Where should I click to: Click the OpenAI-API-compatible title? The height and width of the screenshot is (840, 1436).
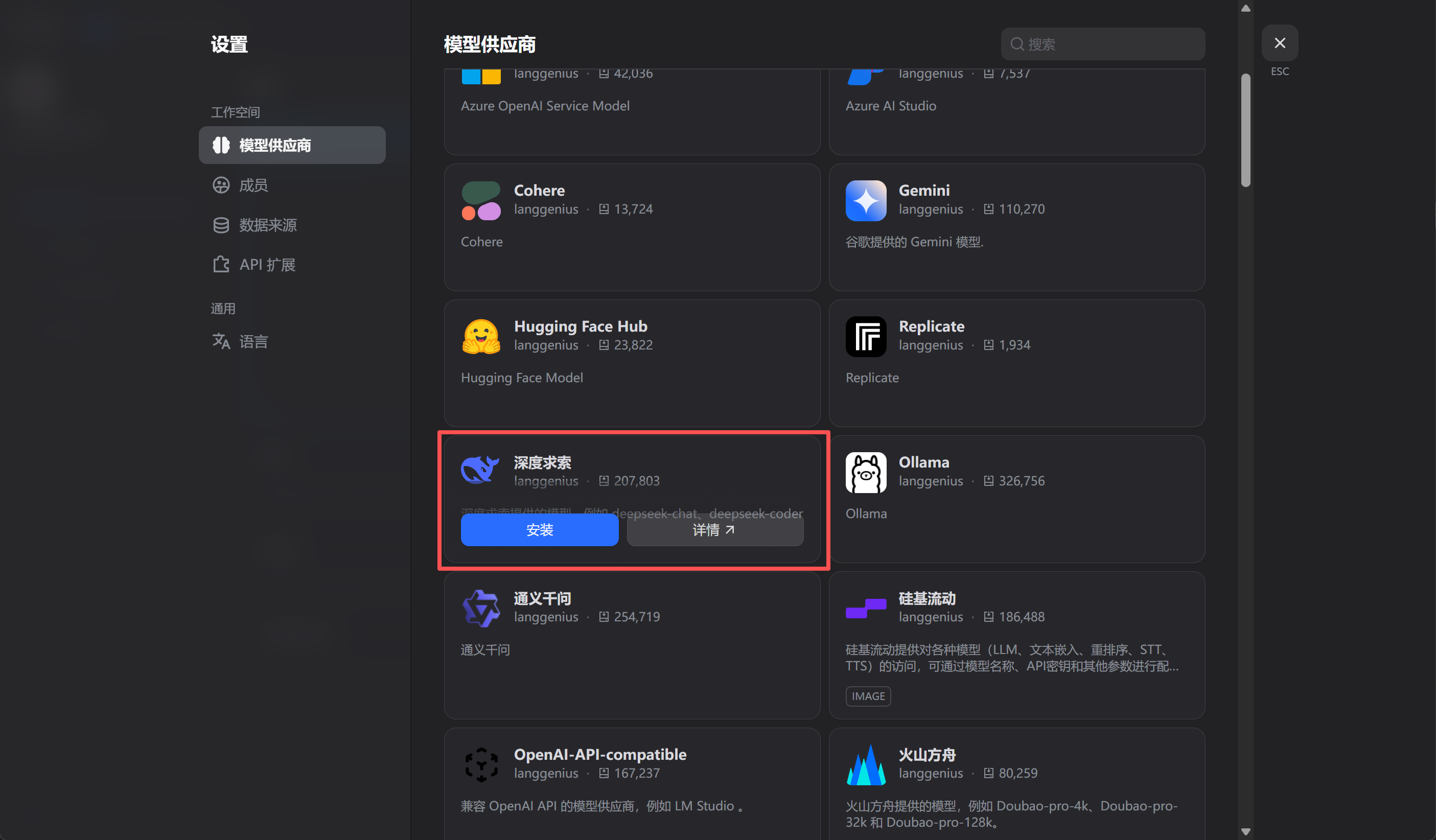tap(600, 755)
